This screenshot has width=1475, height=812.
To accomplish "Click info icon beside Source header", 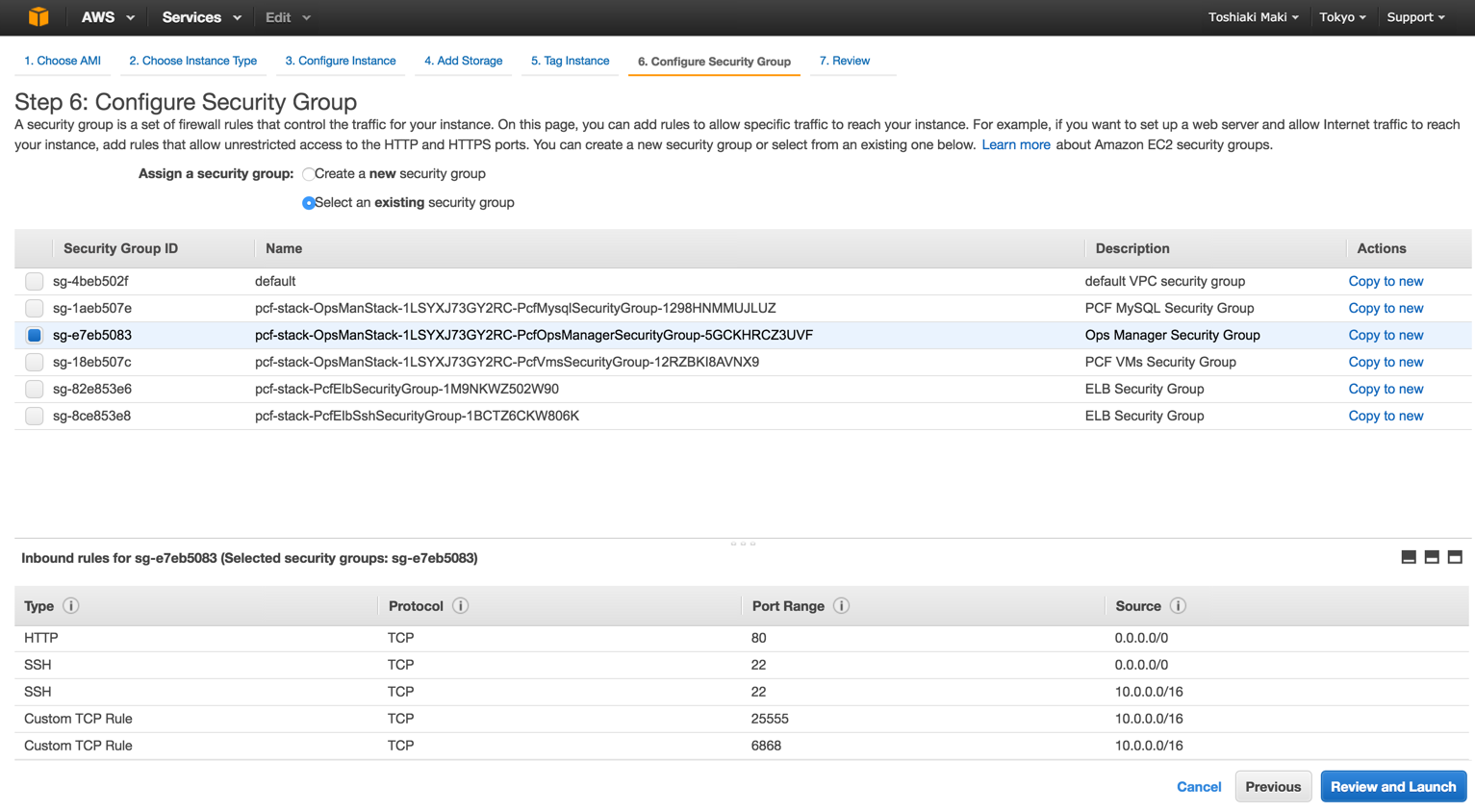I will tap(1178, 606).
